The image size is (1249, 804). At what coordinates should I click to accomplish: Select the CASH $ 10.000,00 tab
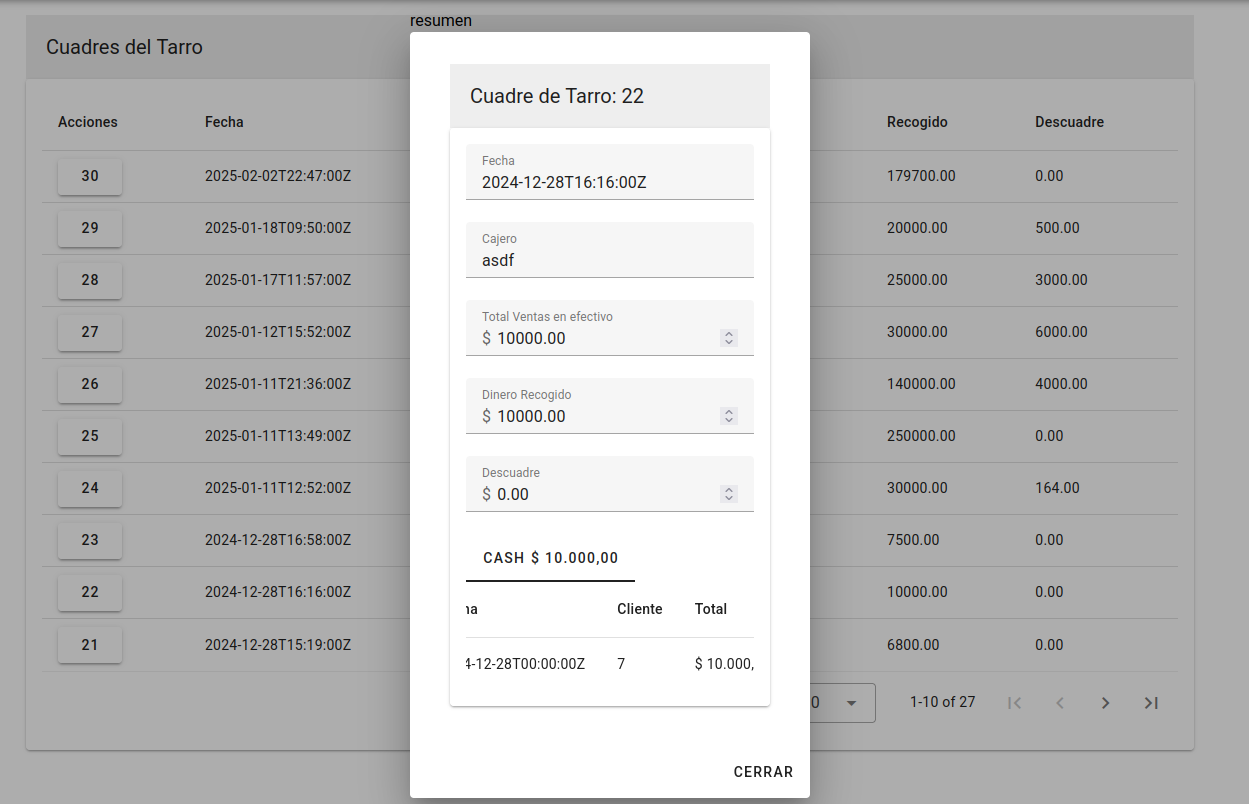pyautogui.click(x=550, y=558)
